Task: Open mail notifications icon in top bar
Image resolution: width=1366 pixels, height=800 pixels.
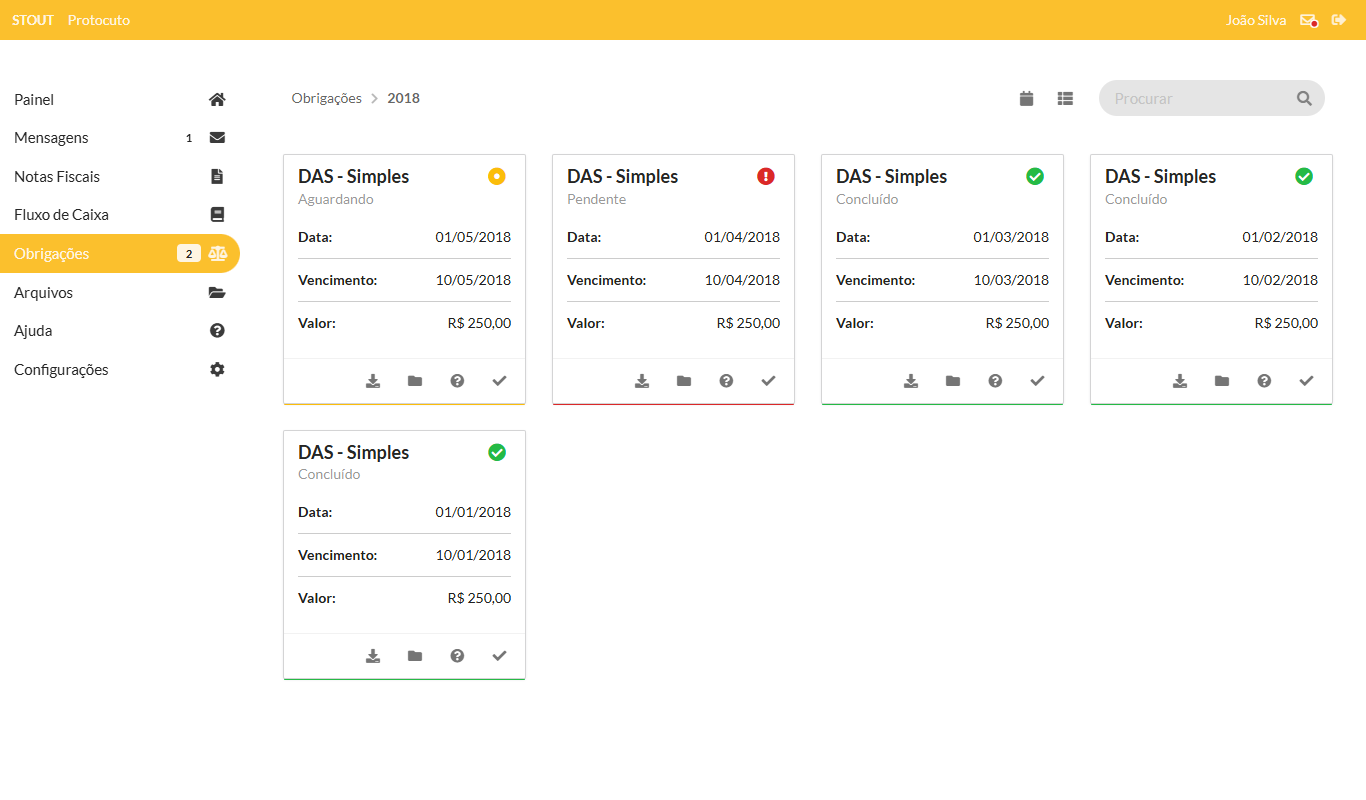Action: point(1308,20)
